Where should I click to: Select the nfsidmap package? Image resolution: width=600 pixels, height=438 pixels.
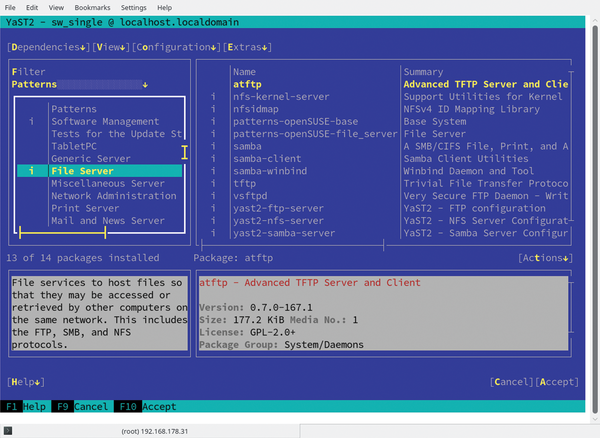pos(385,109)
